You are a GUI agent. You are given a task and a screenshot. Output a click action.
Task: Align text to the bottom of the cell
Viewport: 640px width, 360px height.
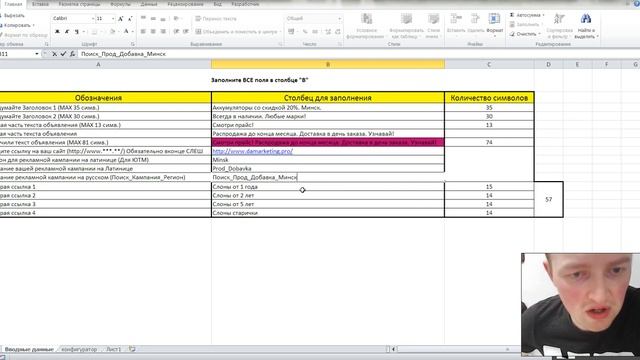coord(163,19)
